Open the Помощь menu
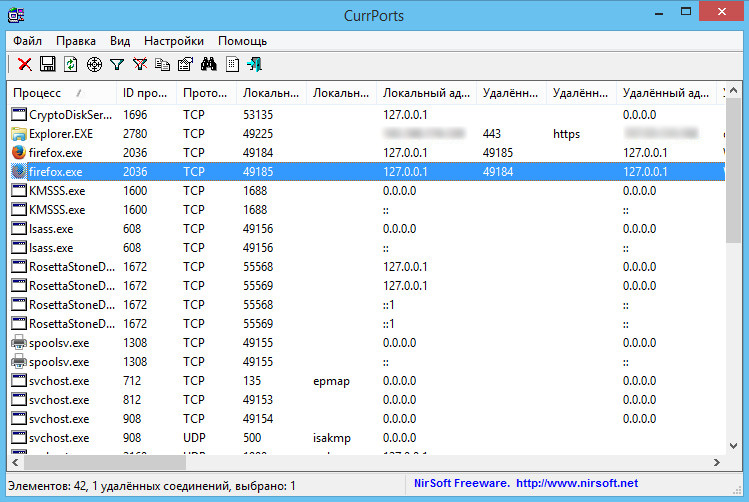 click(242, 41)
